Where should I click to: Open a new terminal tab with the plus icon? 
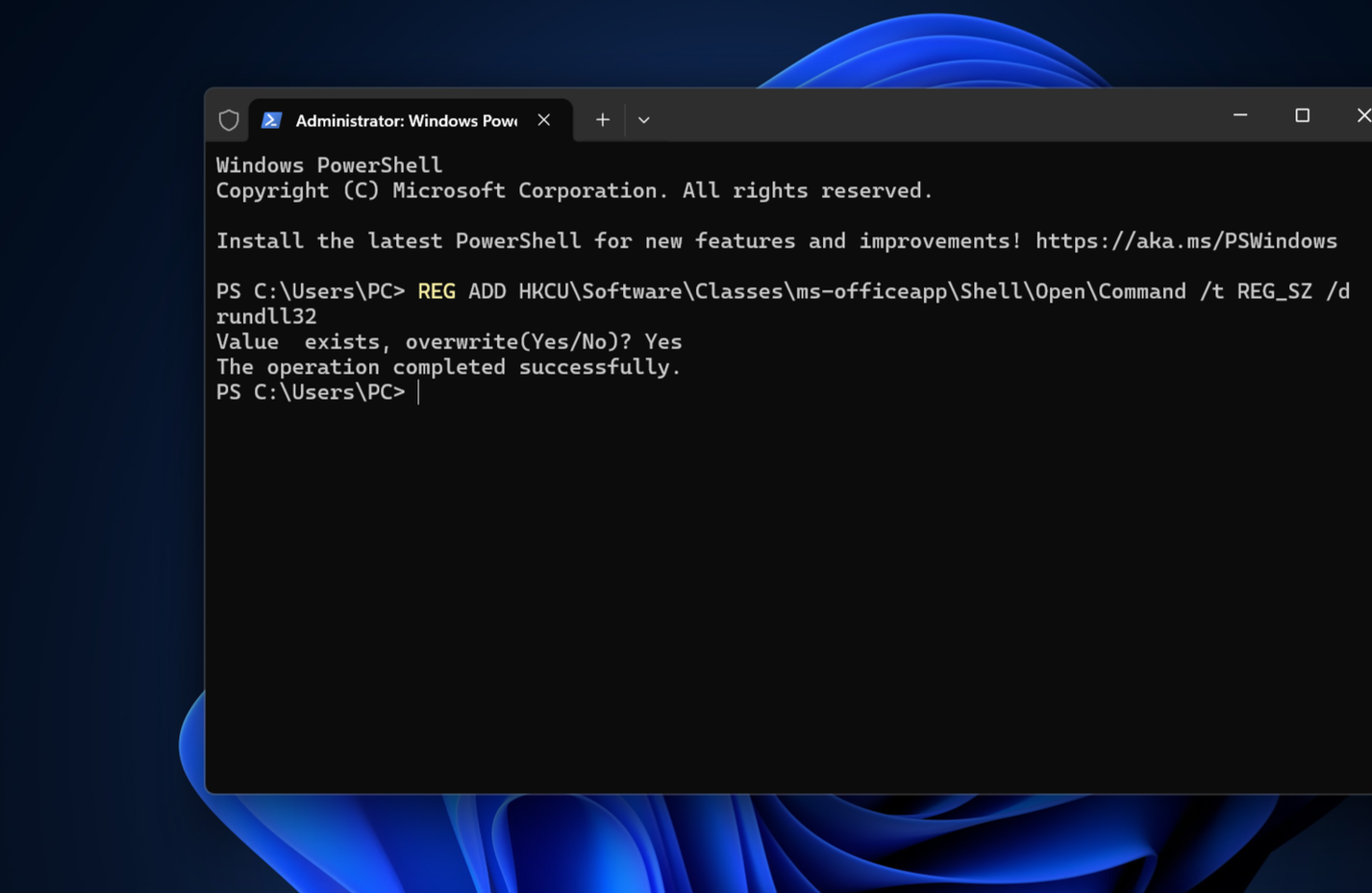point(602,119)
